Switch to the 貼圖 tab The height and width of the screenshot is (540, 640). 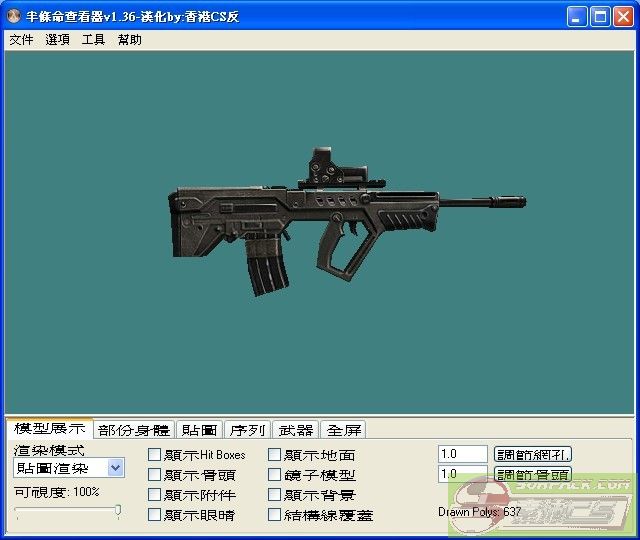199,430
